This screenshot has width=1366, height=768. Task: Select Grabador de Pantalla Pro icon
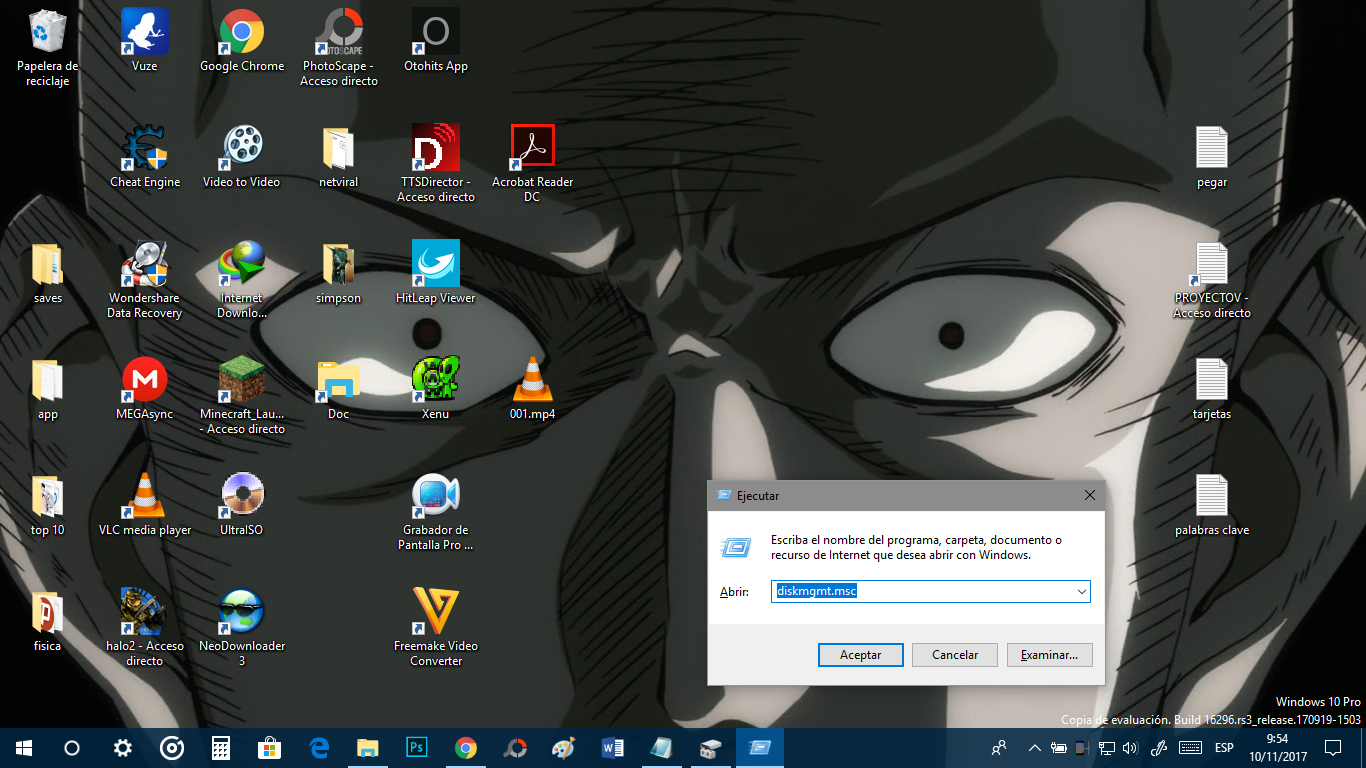pos(435,511)
